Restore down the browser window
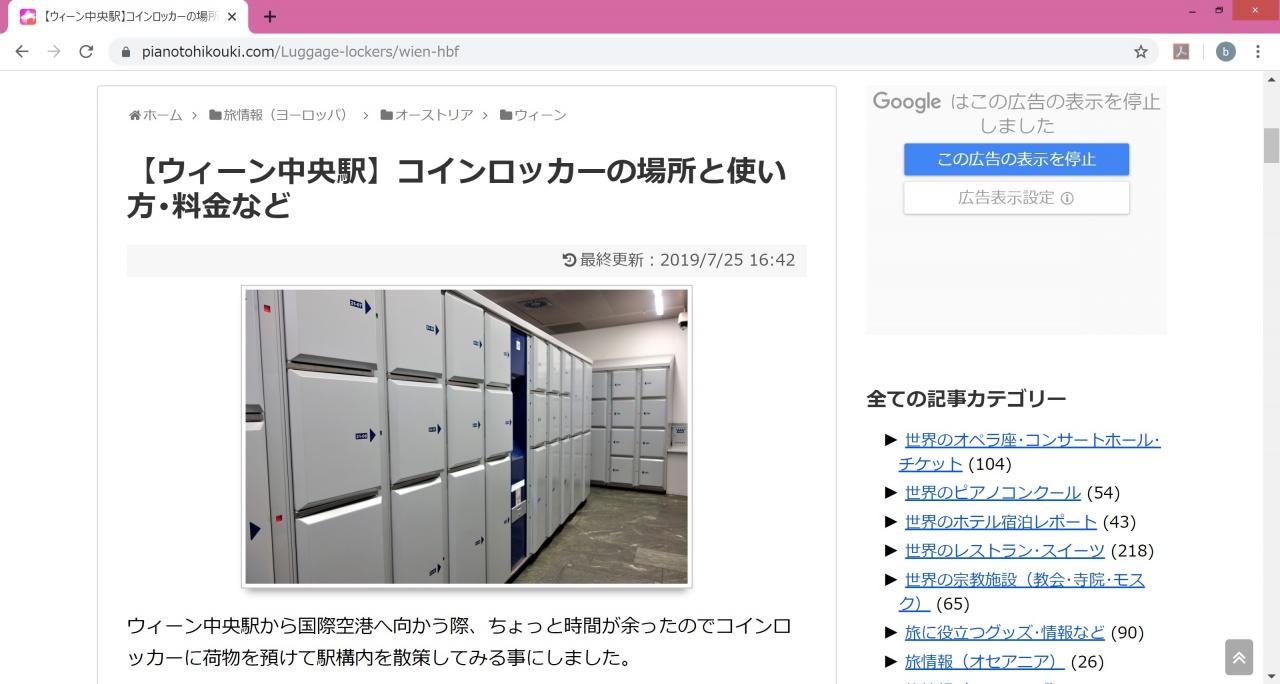Screen dimensions: 1280x684 click(1219, 11)
